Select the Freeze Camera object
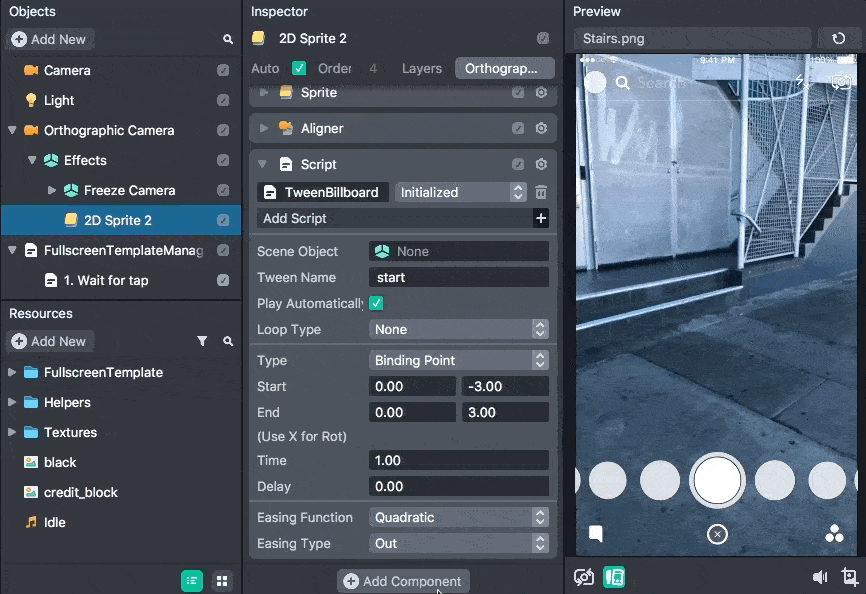Screen dimensions: 866x594 [x=129, y=190]
